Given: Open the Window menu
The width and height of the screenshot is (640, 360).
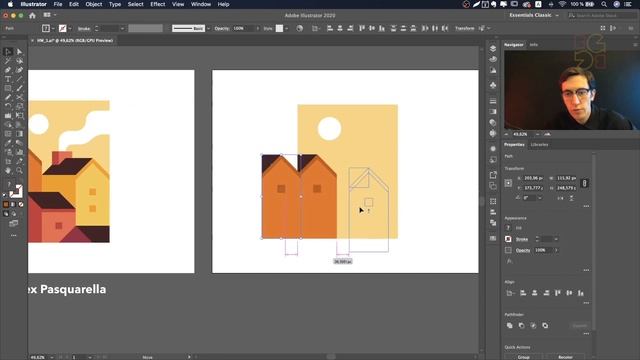Looking at the screenshot, I should click(x=201, y=4).
